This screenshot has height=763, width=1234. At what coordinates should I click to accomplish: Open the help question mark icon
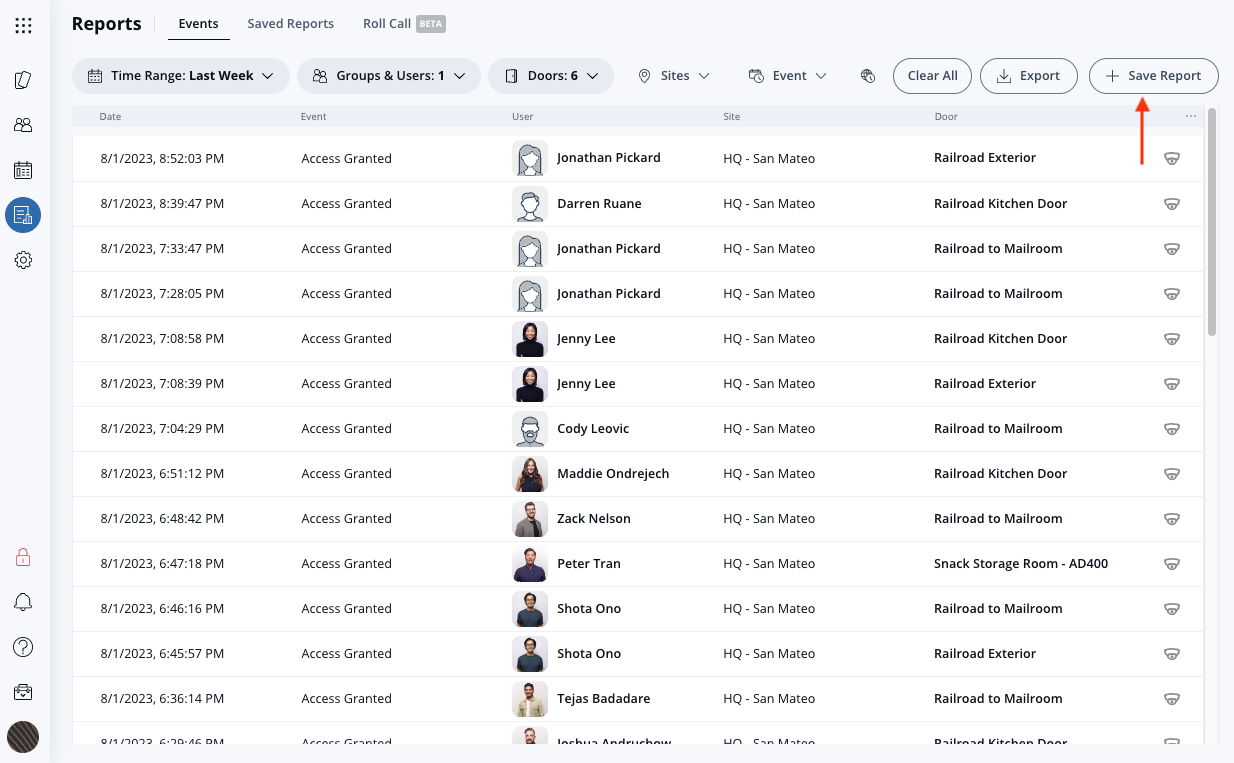(x=23, y=647)
